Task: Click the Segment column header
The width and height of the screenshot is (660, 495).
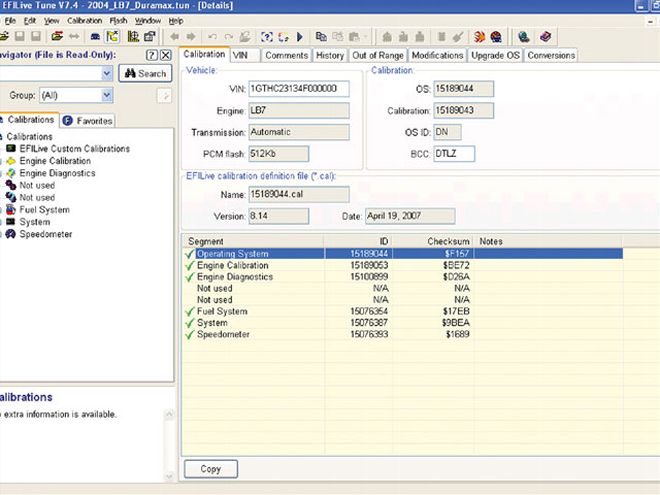Action: click(x=253, y=241)
